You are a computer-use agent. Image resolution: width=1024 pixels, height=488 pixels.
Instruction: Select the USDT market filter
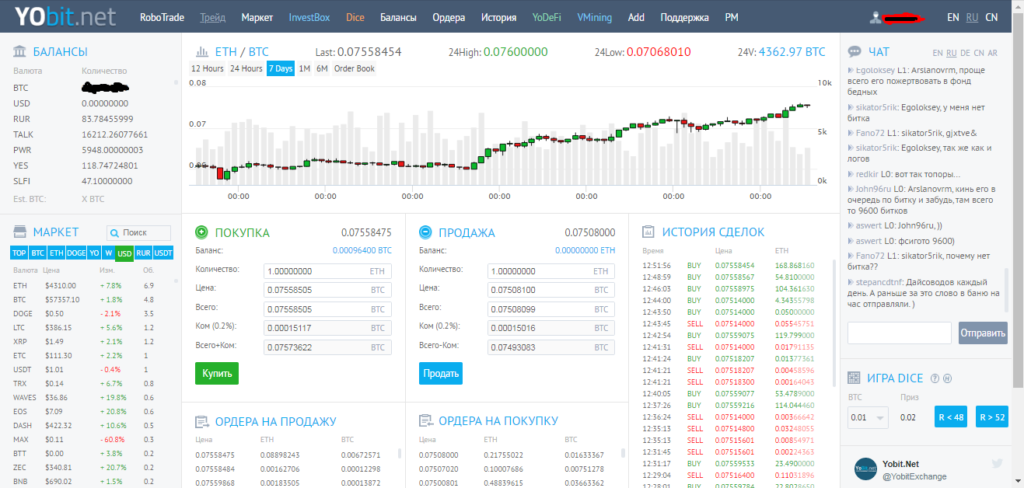click(x=163, y=253)
